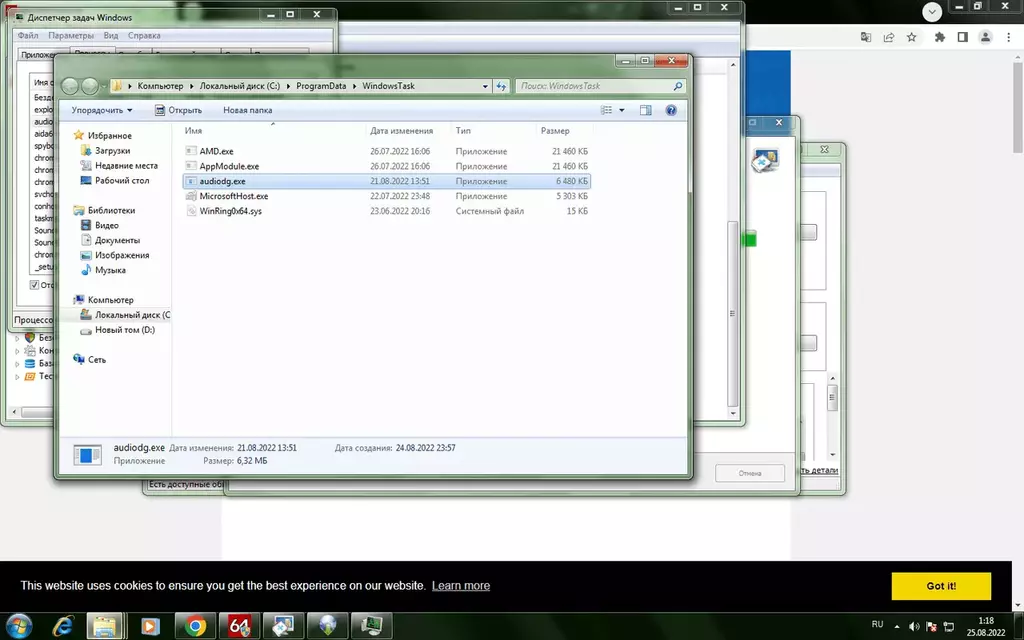Click Chrome translate page icon

click(865, 37)
